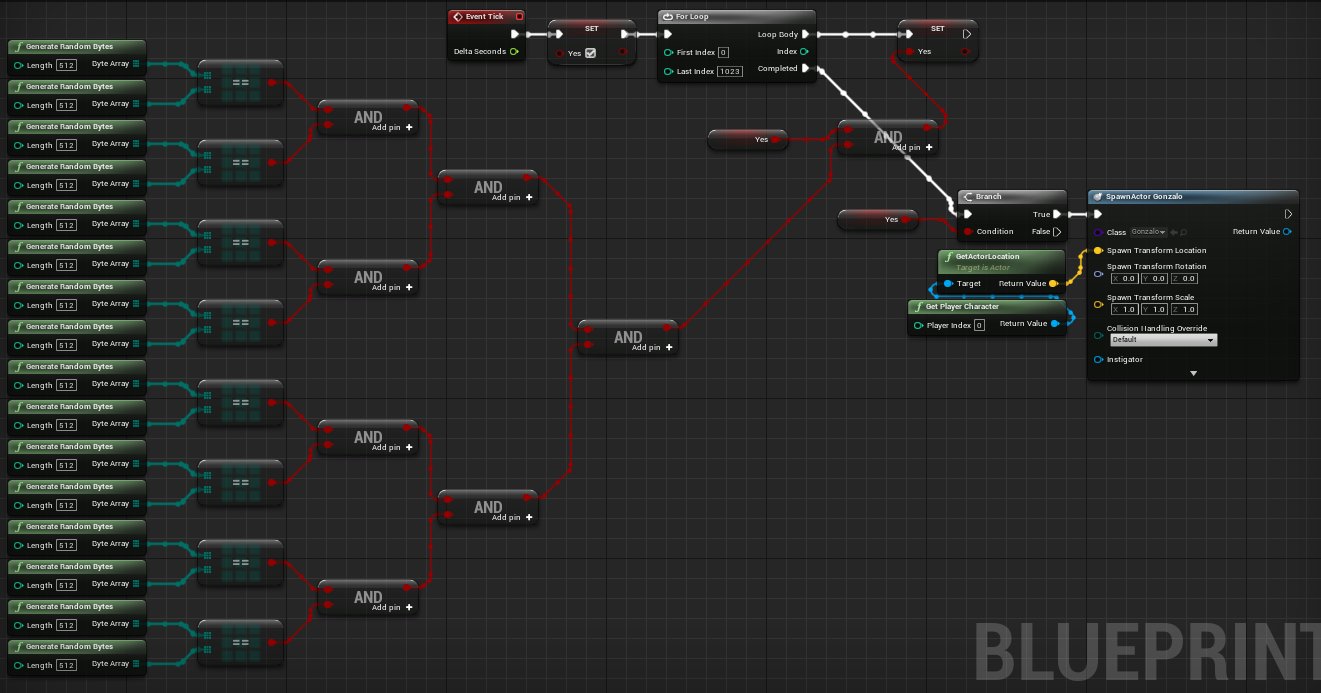Select the SpawnActor Gonzalo node header

pyautogui.click(x=1193, y=197)
